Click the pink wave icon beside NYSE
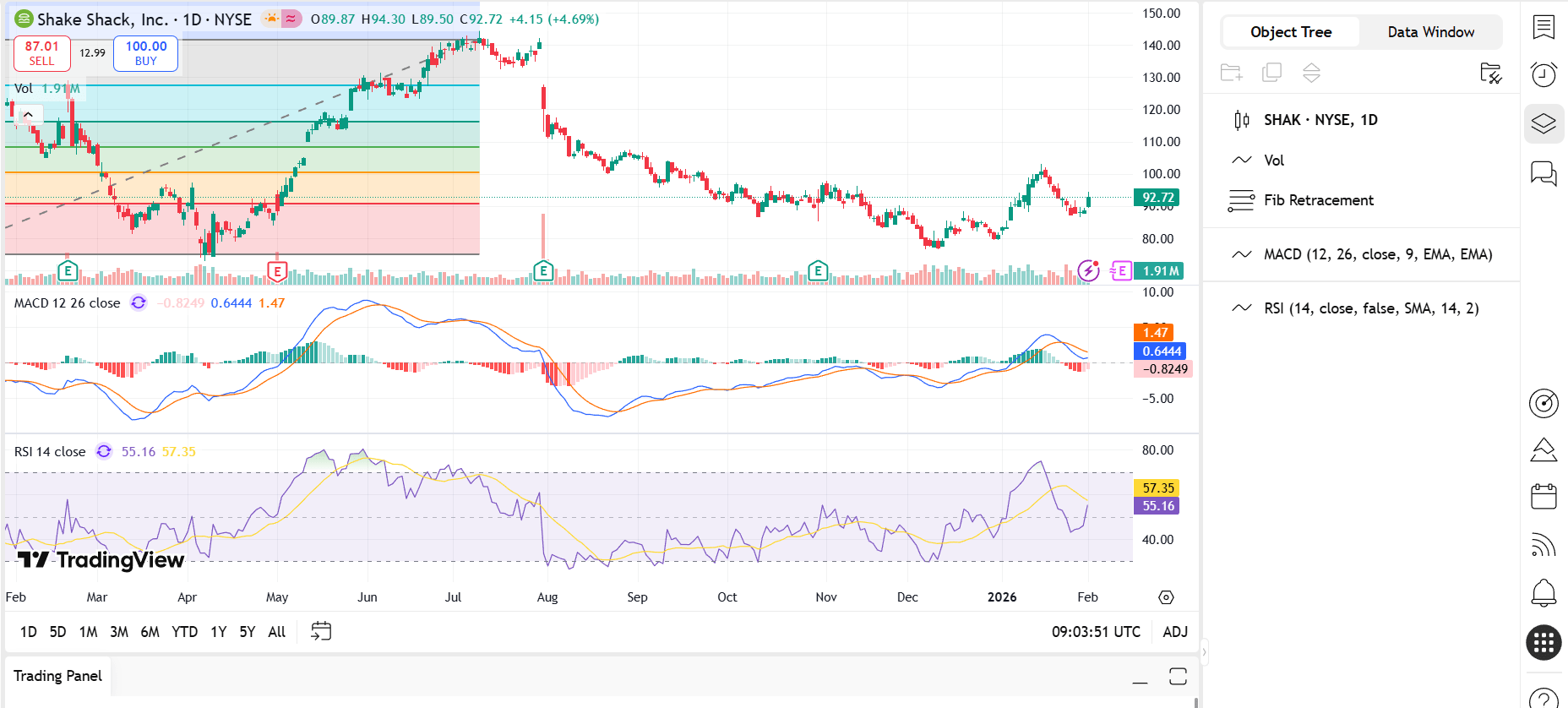 pos(291,19)
